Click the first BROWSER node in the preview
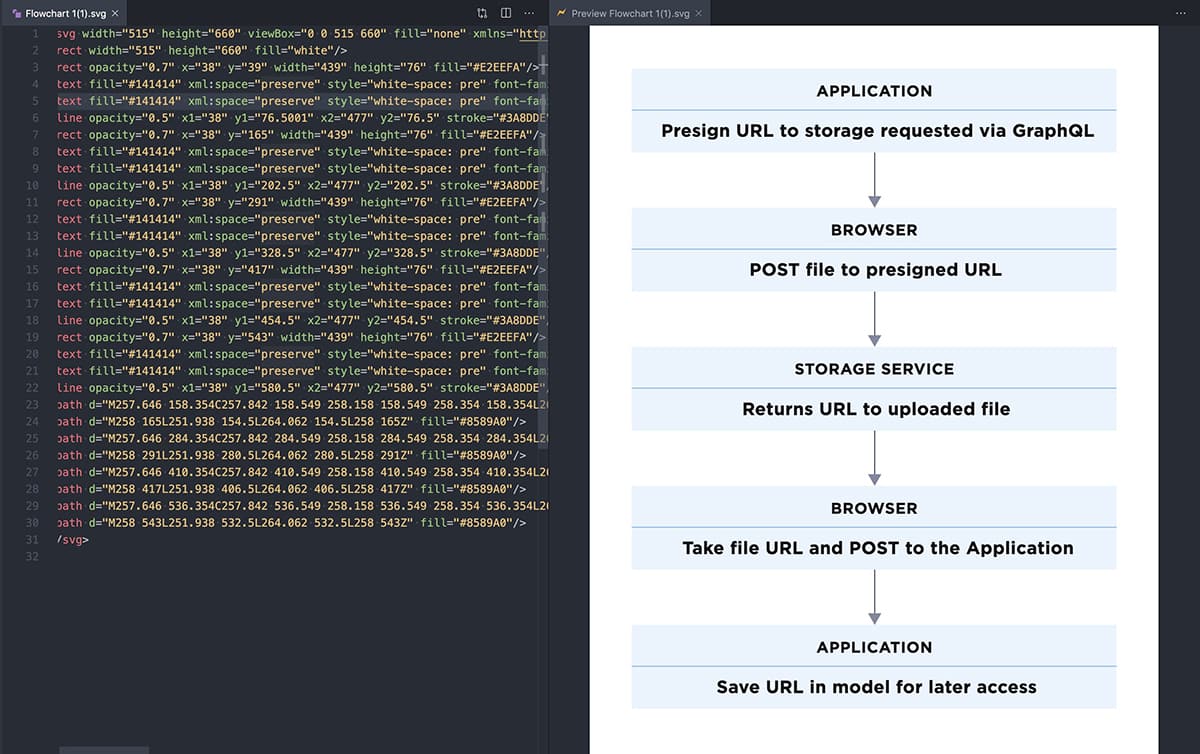The height and width of the screenshot is (754, 1200). click(x=874, y=230)
